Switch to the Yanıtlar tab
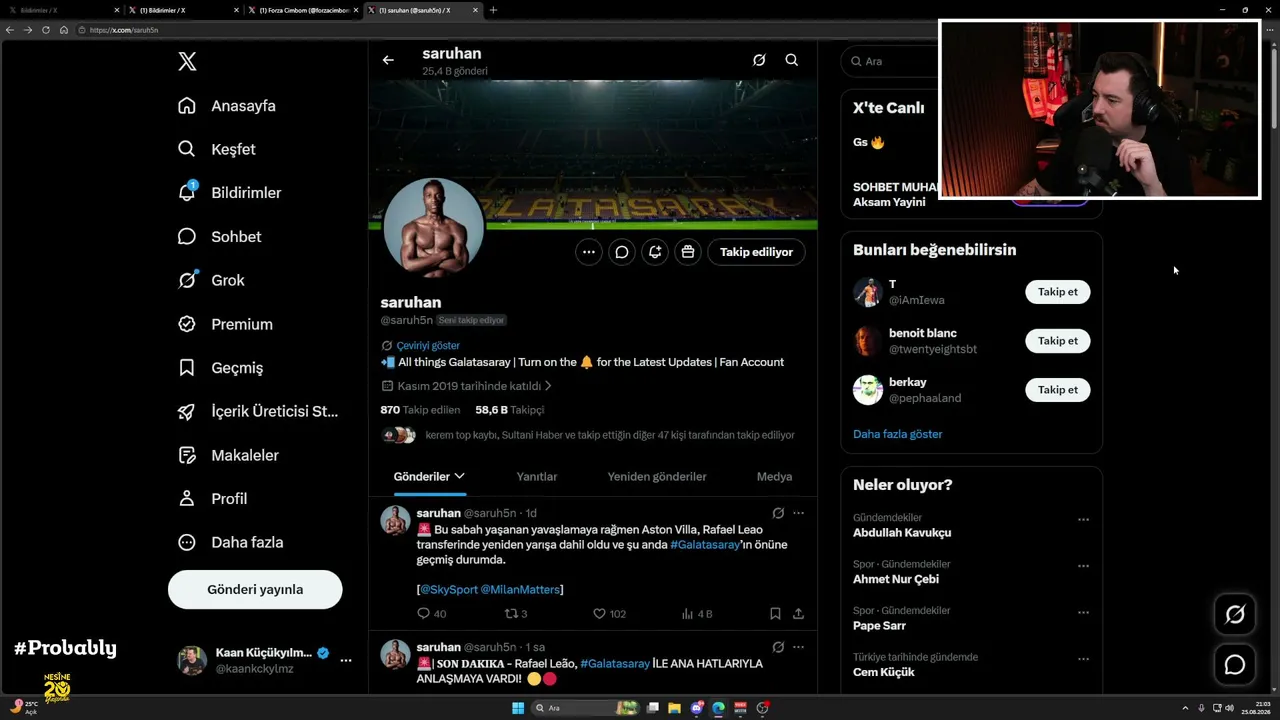Screen dimensions: 1280x720 (537, 477)
